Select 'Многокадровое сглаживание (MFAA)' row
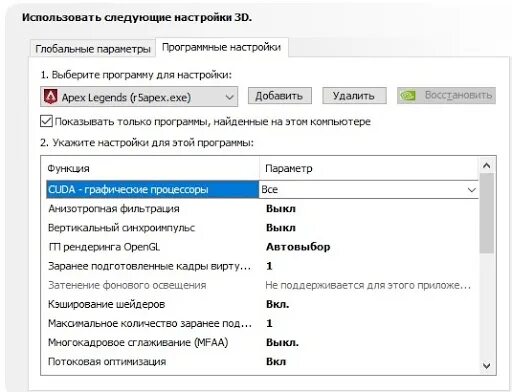Viewport: 512px width, 392px height. click(262, 342)
